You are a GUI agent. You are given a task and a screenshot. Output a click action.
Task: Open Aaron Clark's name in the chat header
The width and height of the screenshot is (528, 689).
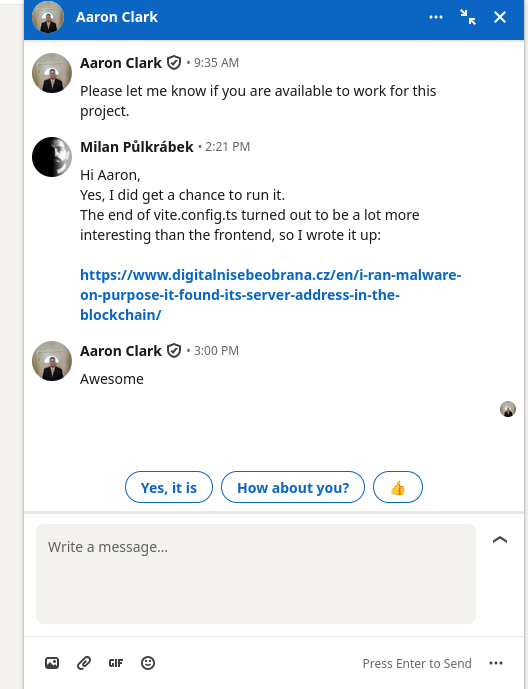117,17
